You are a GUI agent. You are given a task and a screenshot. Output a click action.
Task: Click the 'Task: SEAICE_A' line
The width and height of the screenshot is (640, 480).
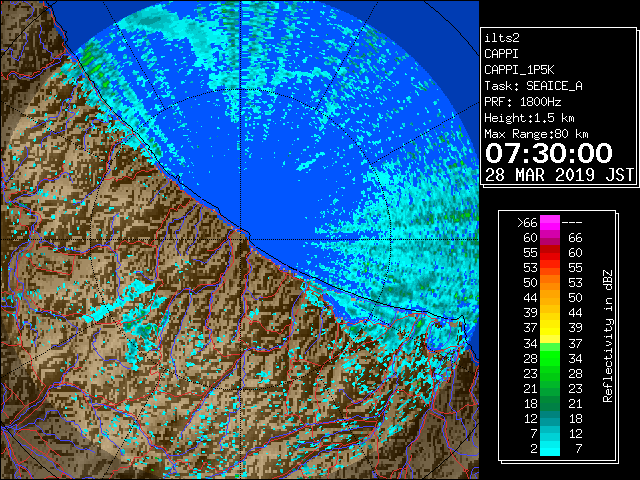(x=533, y=86)
